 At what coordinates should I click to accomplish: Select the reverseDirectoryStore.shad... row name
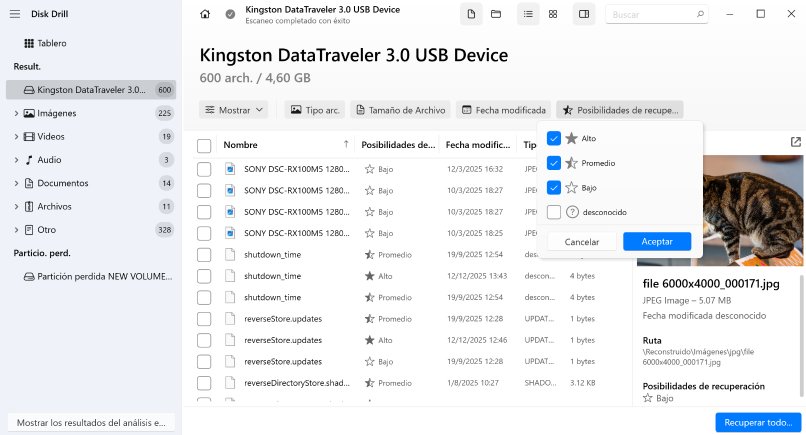[x=297, y=383]
